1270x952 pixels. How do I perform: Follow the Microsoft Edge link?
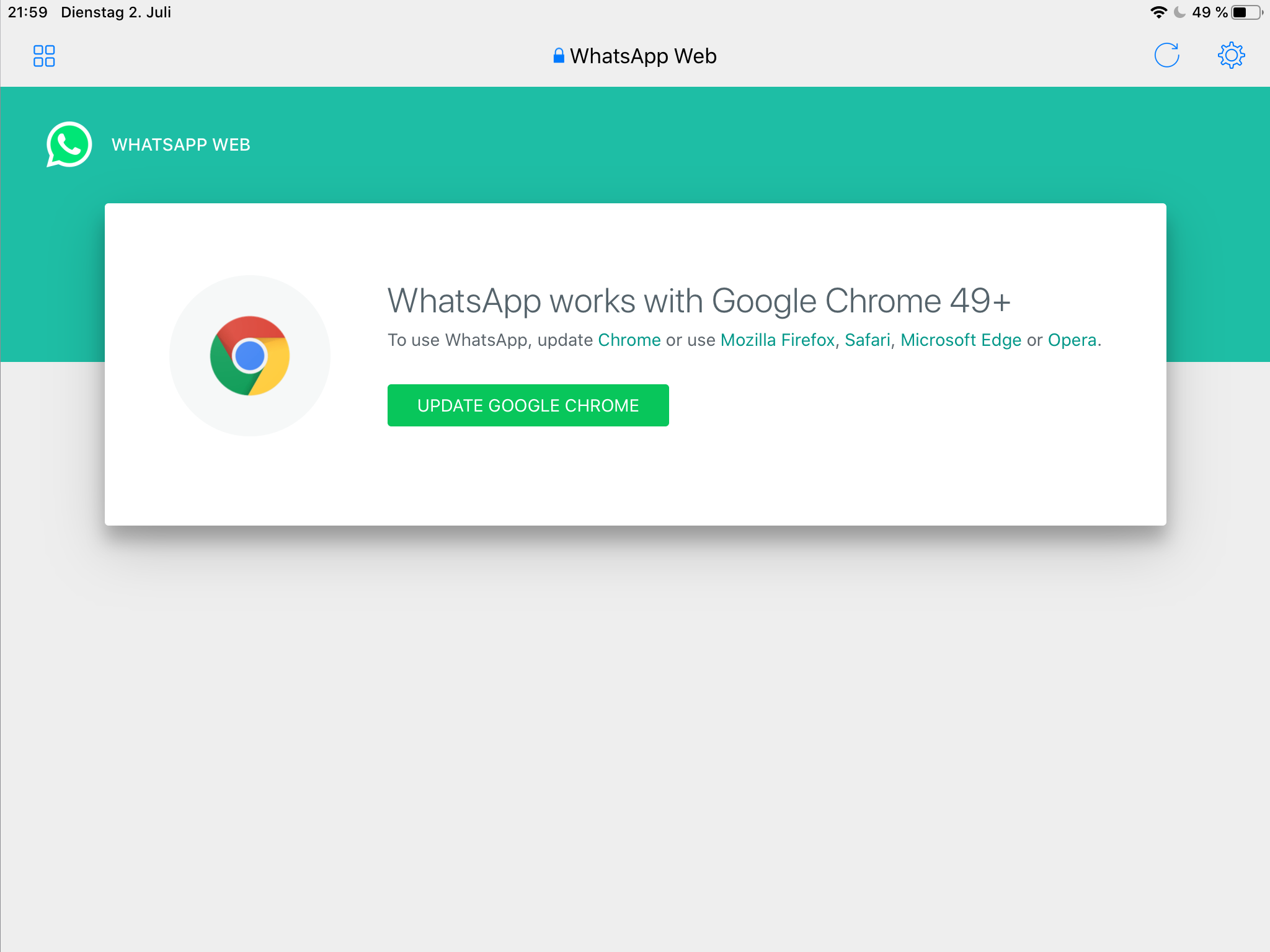(x=961, y=340)
